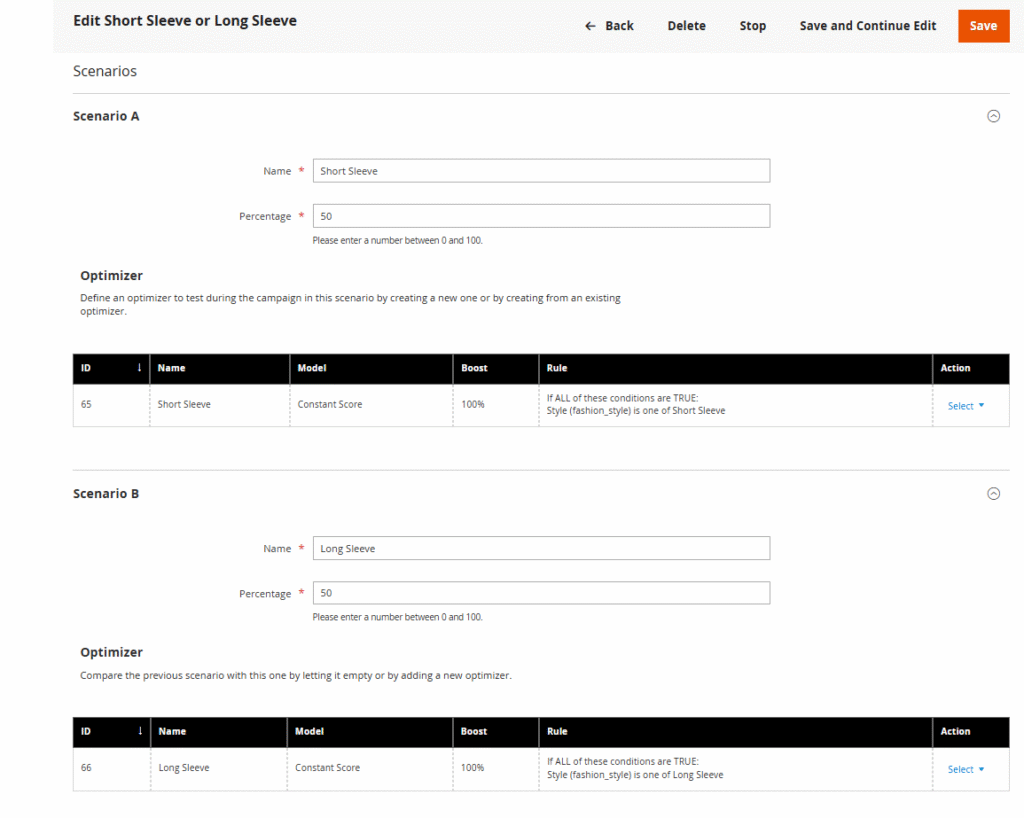This screenshot has width=1024, height=818.
Task: Edit the Scenario B Percentage field
Action: 541,593
